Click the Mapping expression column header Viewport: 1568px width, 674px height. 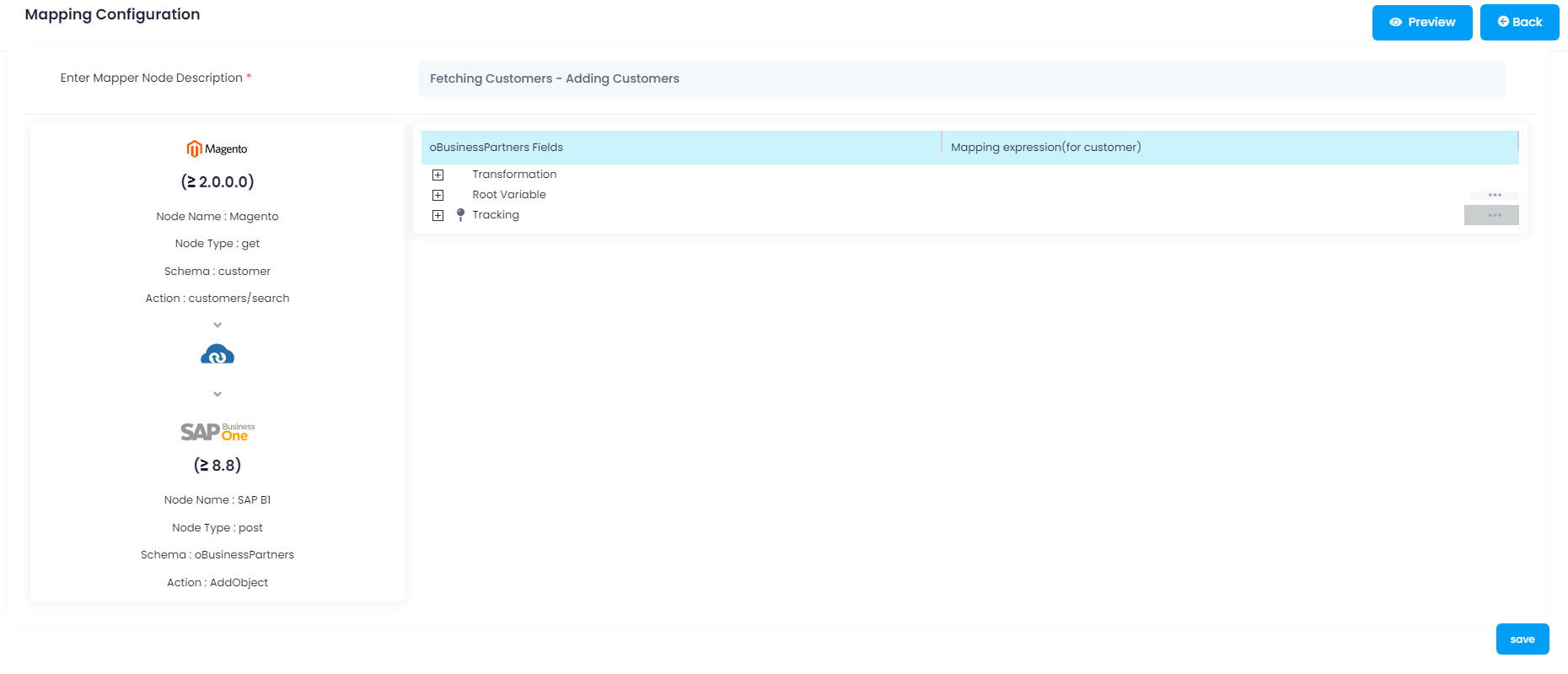click(1045, 148)
